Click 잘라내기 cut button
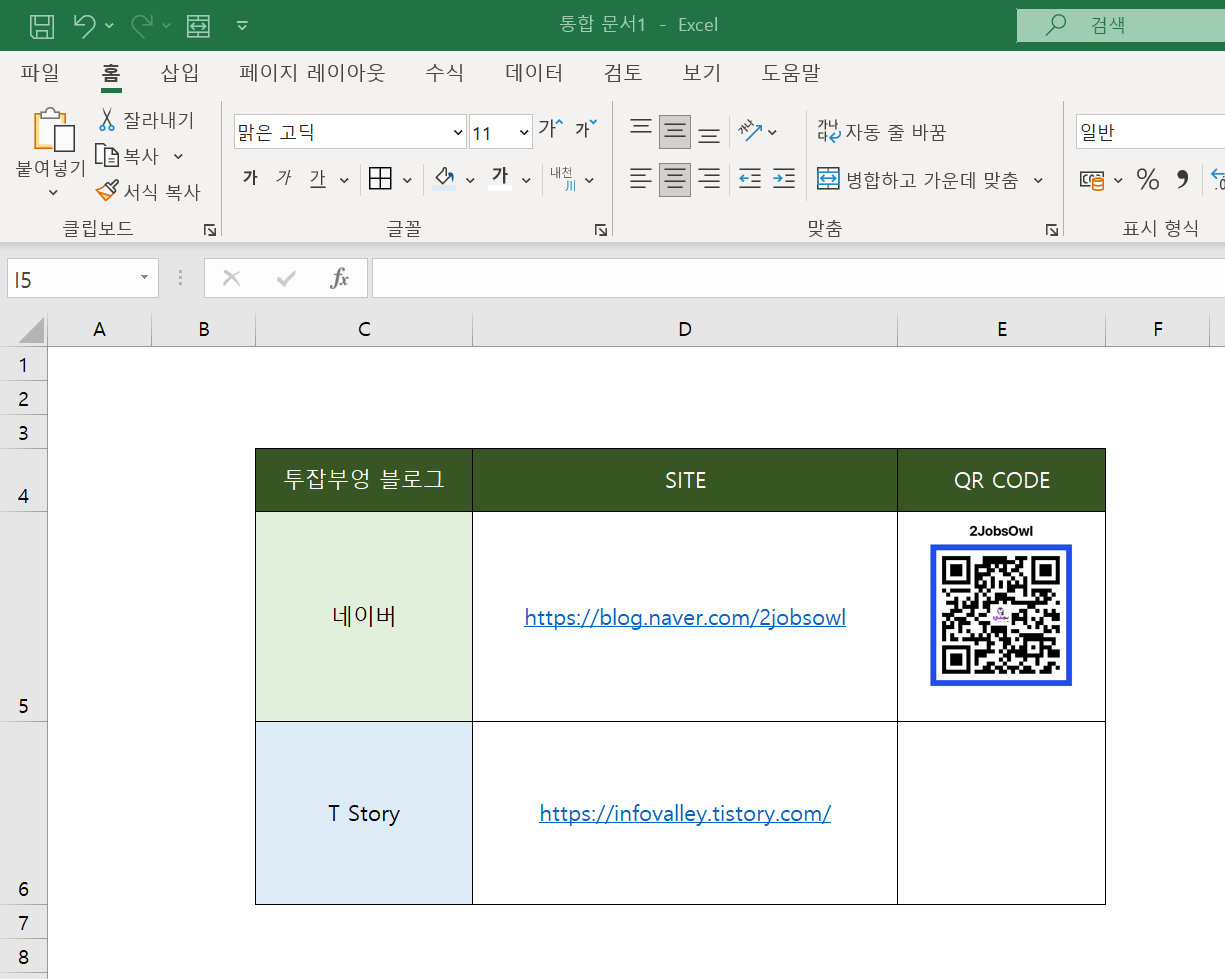This screenshot has width=1225, height=979. (x=146, y=120)
